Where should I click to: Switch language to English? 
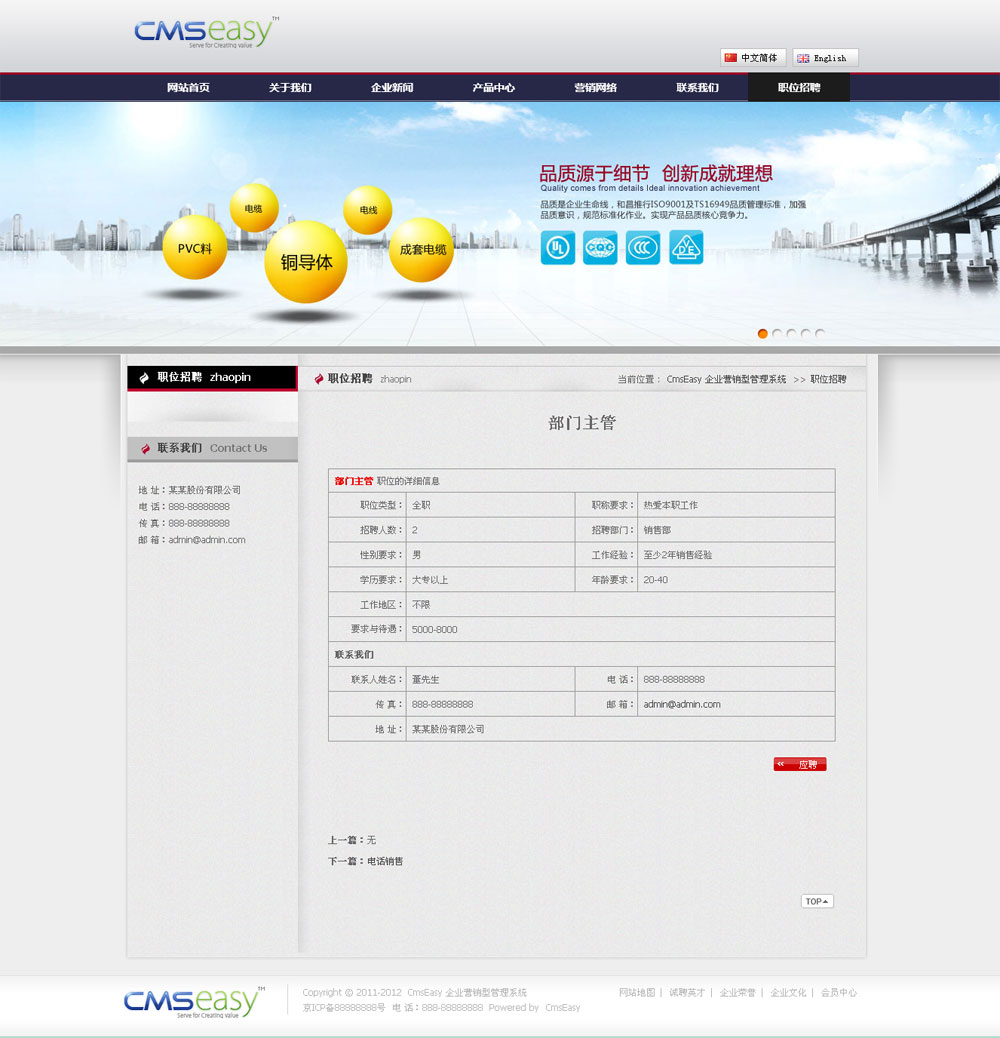pyautogui.click(x=825, y=58)
